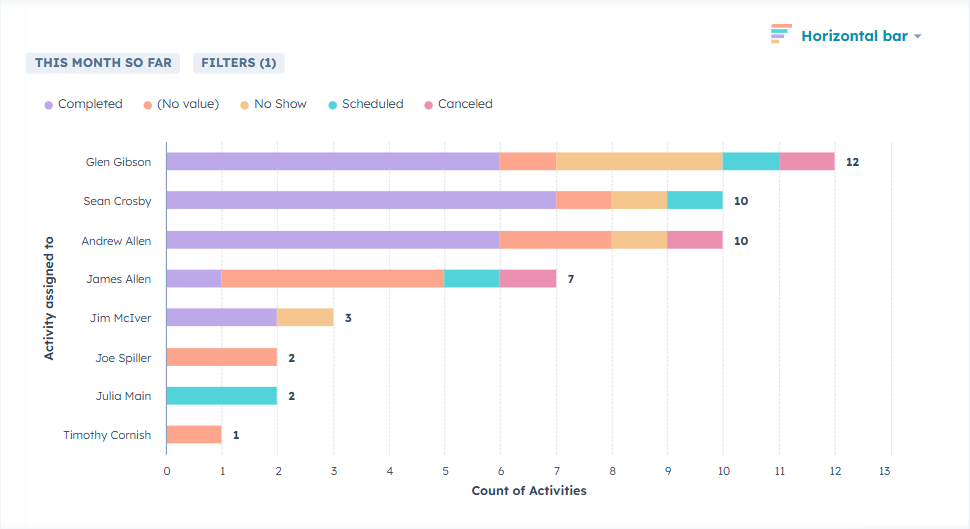
Task: Click Julia Main's Scheduled bar
Action: [221, 396]
